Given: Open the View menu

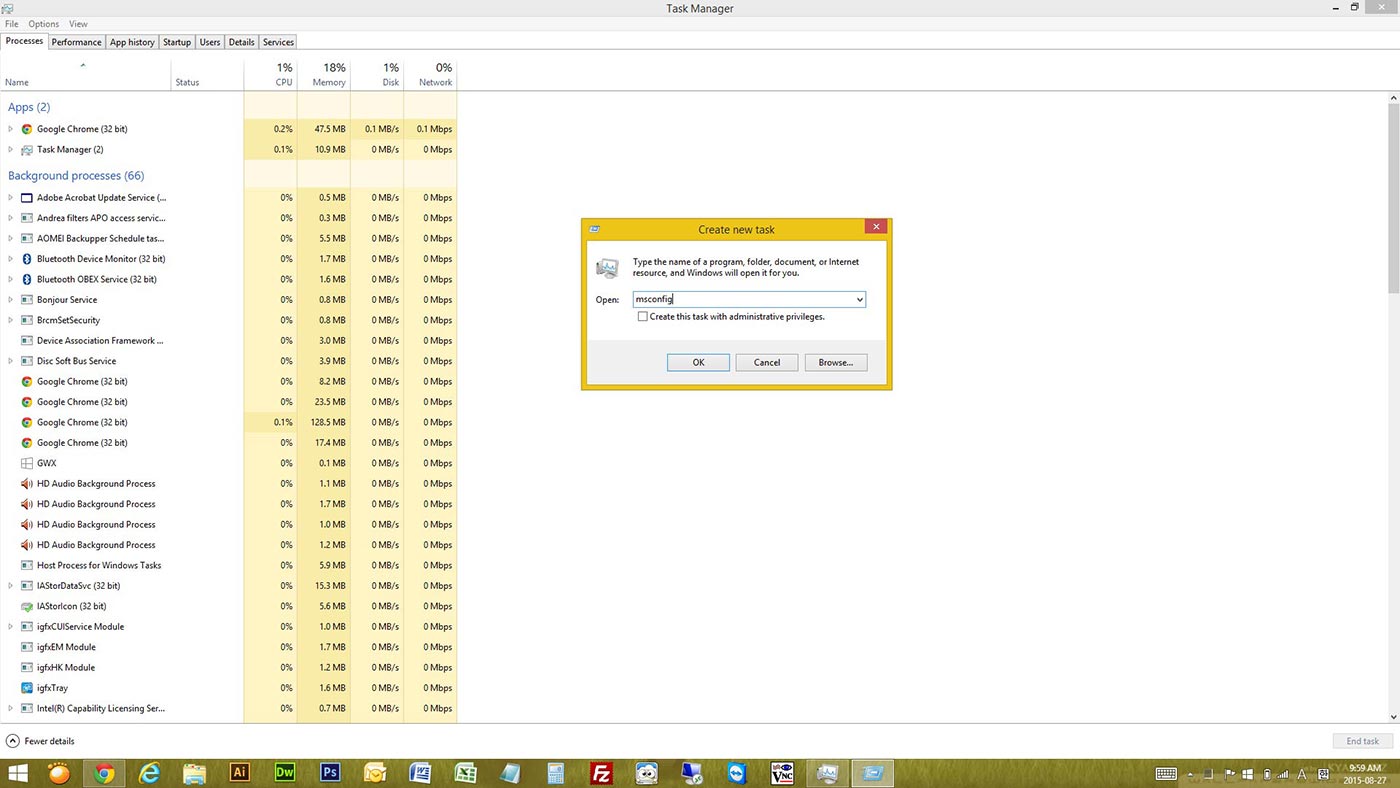Looking at the screenshot, I should [x=78, y=24].
